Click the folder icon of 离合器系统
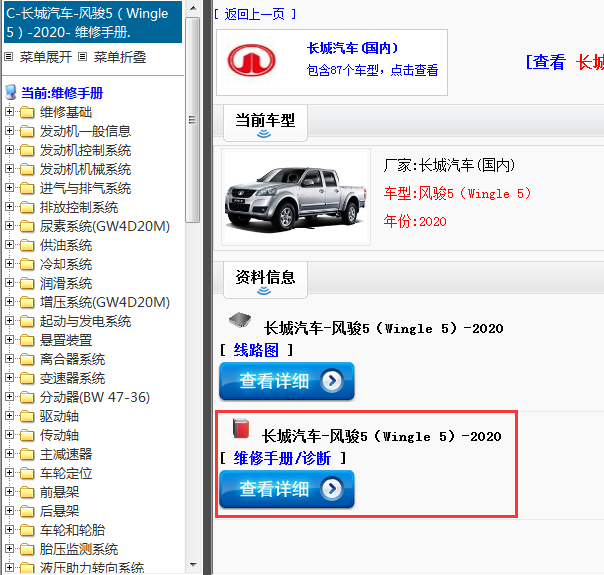Image resolution: width=604 pixels, height=575 pixels. 27,359
